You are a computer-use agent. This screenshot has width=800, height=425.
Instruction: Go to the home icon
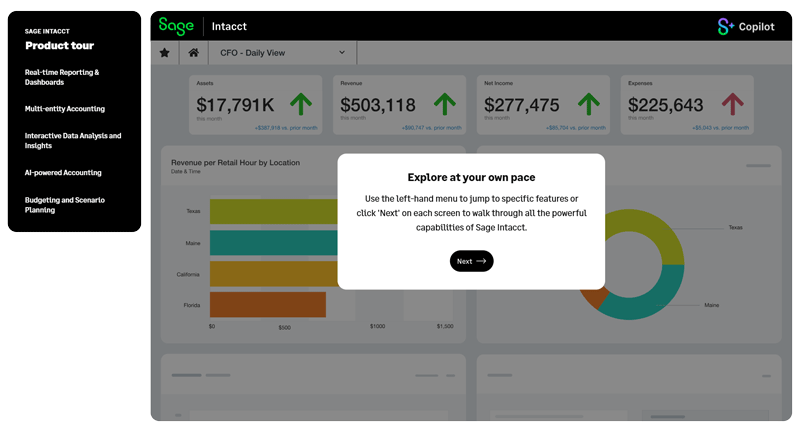193,53
